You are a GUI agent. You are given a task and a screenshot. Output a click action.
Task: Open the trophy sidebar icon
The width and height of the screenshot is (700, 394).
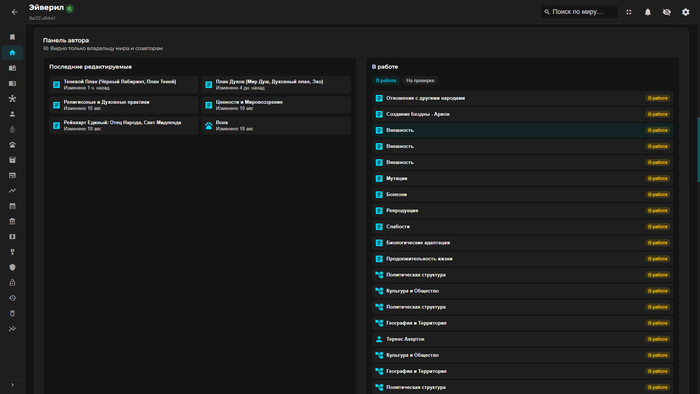pyautogui.click(x=12, y=252)
